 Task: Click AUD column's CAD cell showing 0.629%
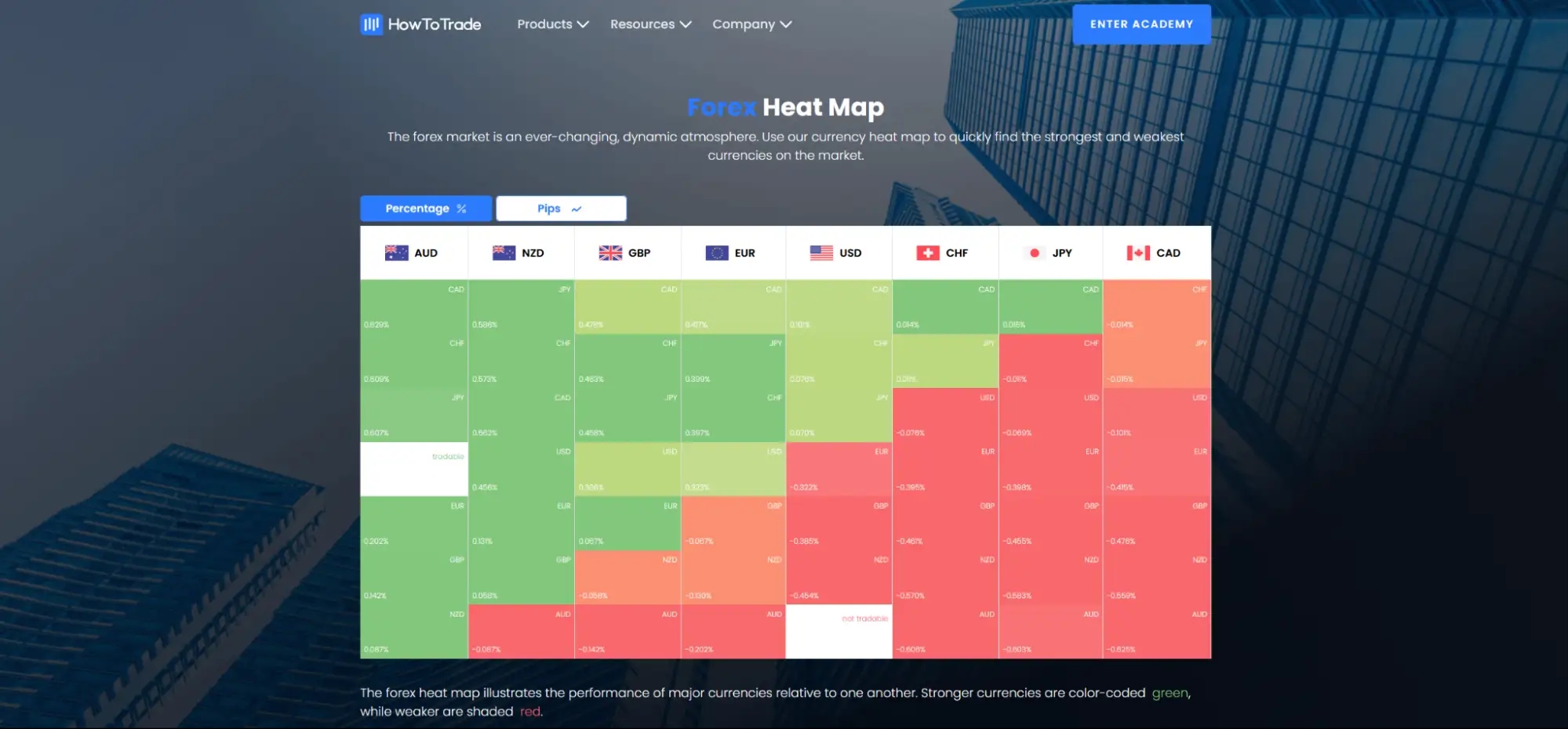[414, 306]
